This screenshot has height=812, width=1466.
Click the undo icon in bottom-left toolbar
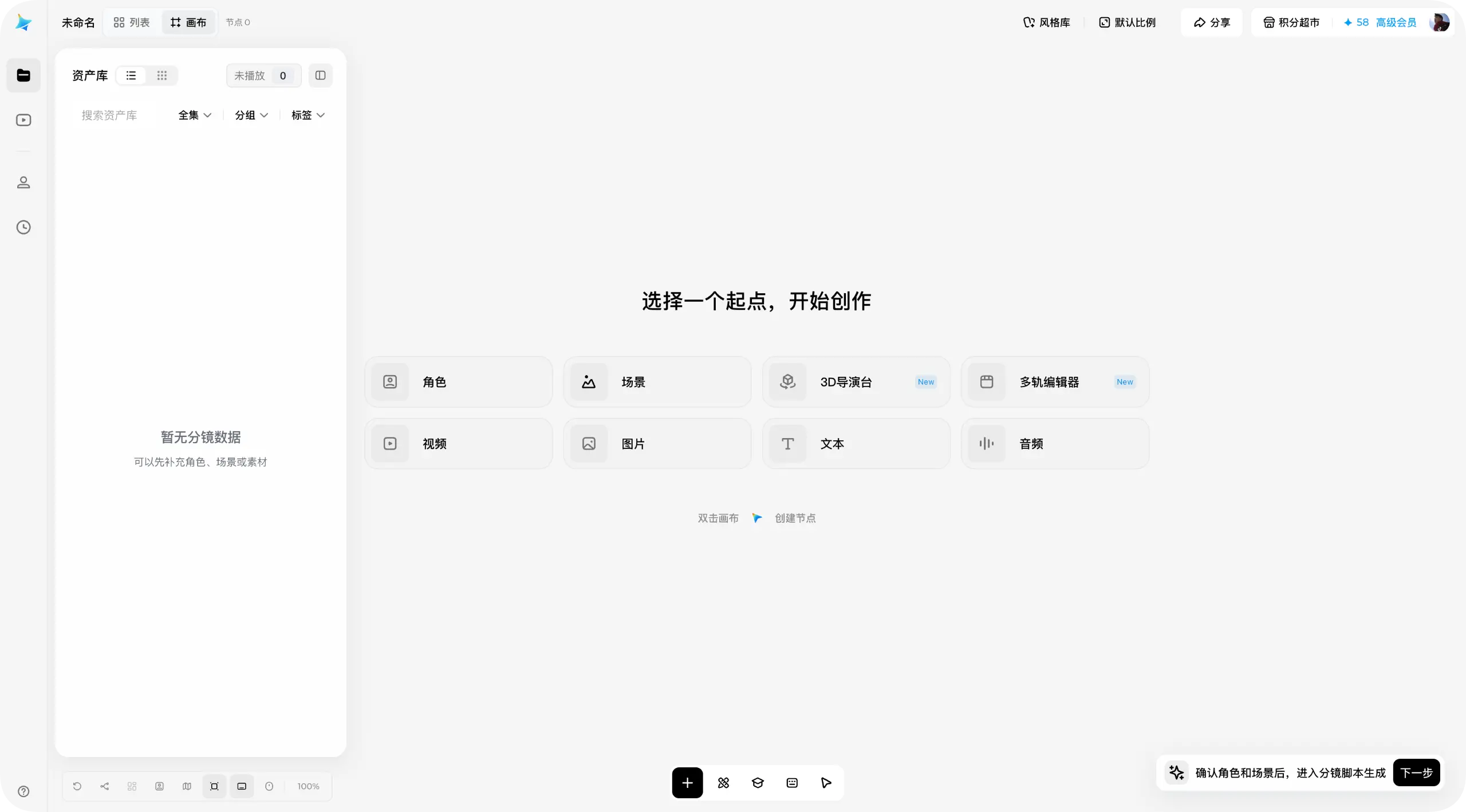(x=77, y=786)
